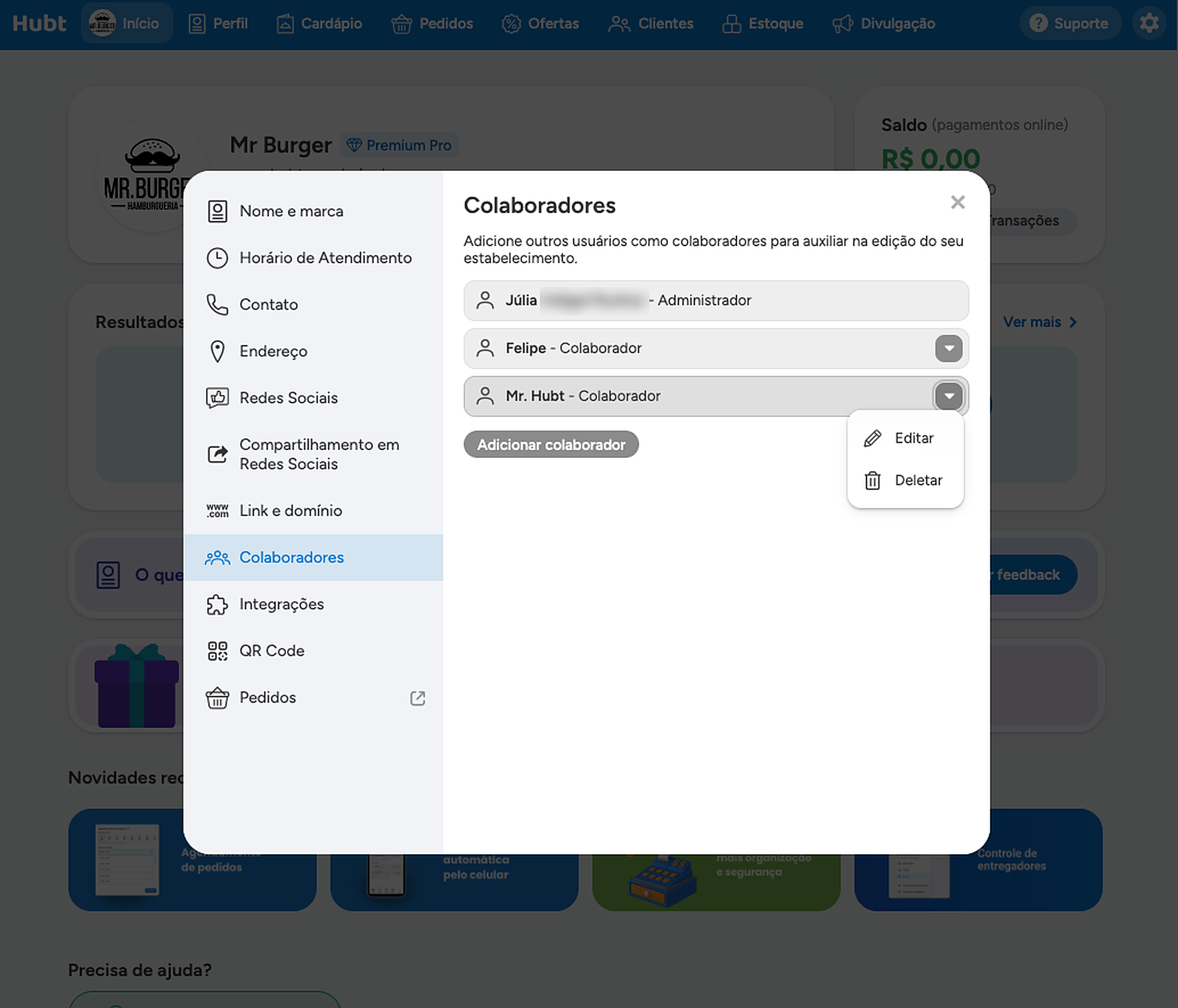Select the Link e domínio www icon

coord(217,511)
